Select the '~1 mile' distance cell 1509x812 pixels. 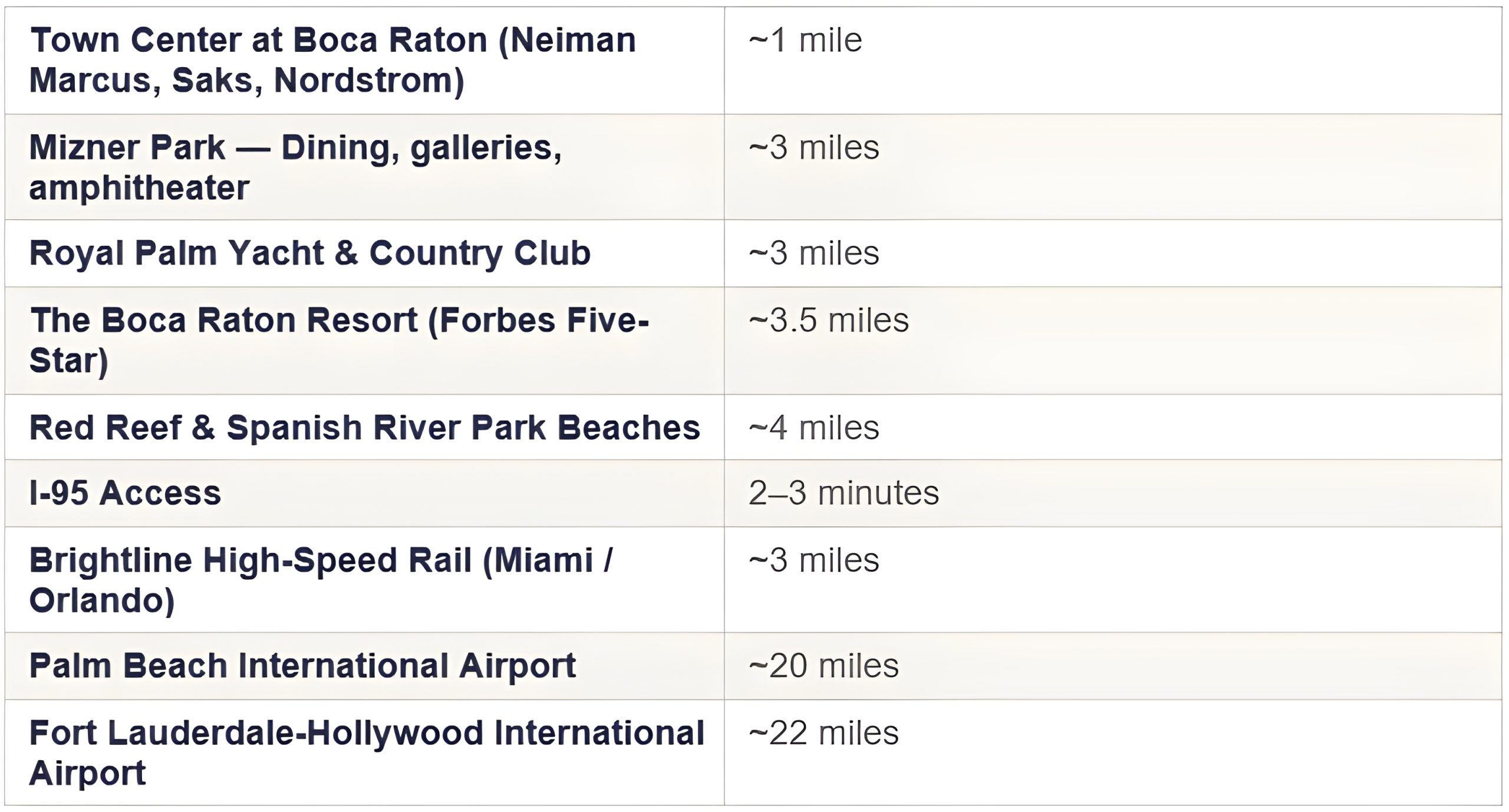[x=805, y=41]
